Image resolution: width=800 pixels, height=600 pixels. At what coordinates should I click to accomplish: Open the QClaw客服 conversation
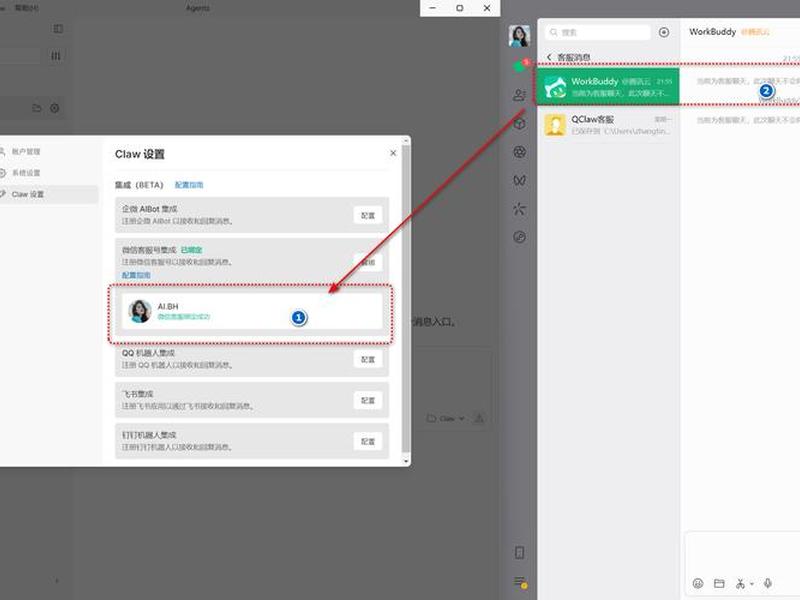click(608, 124)
